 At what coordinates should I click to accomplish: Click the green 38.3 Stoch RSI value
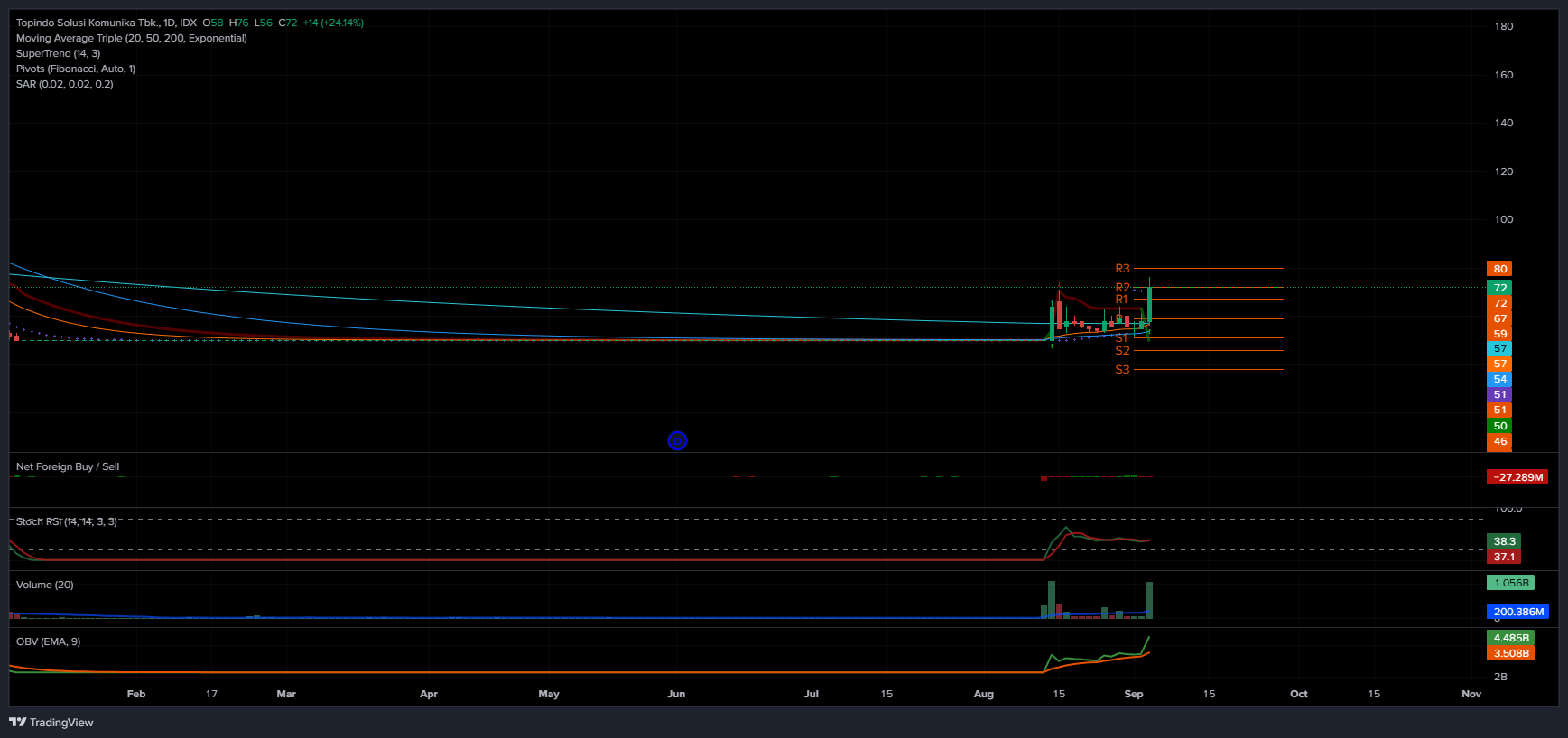point(1504,541)
